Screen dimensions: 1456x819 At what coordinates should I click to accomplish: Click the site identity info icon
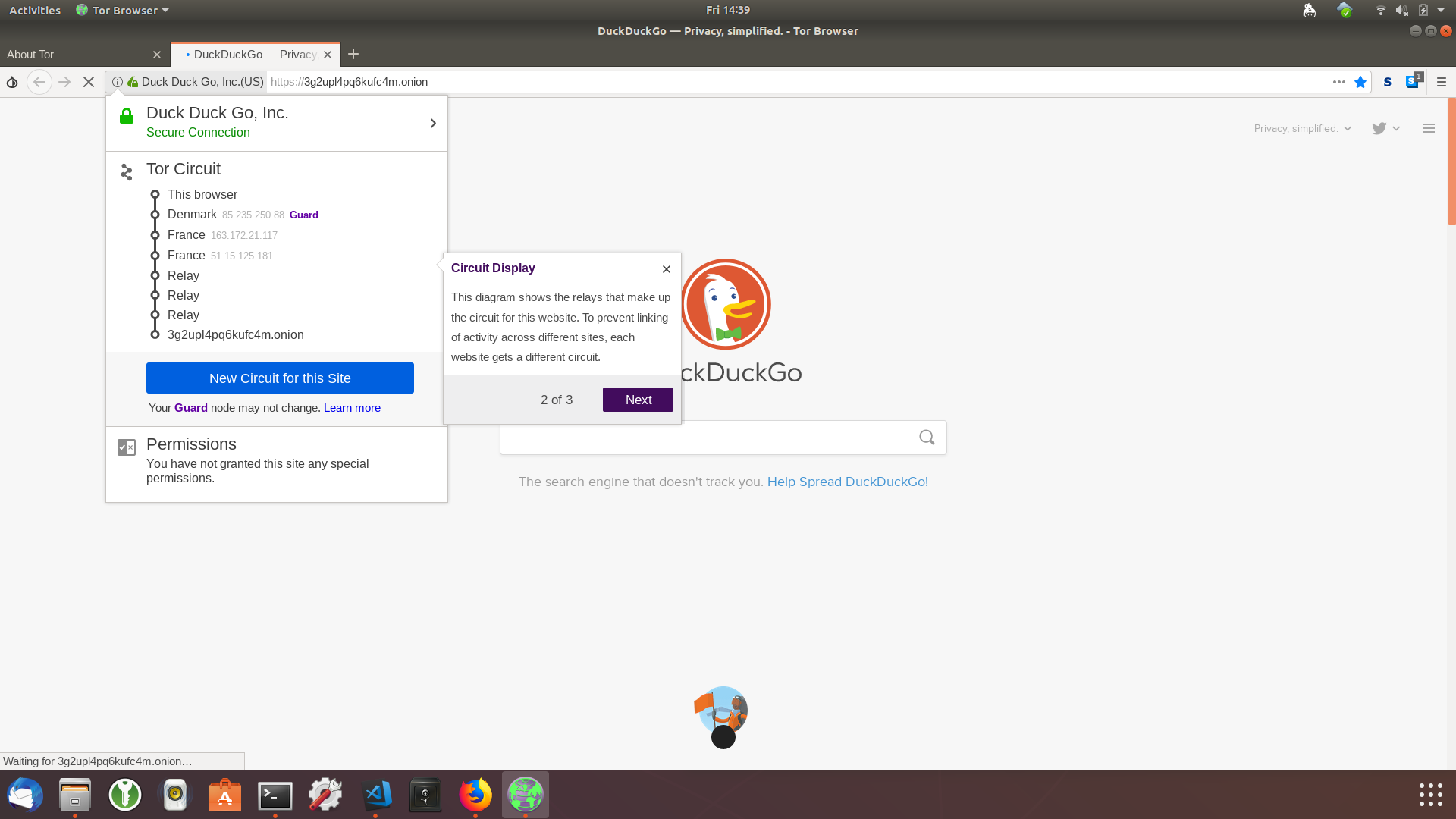click(118, 82)
